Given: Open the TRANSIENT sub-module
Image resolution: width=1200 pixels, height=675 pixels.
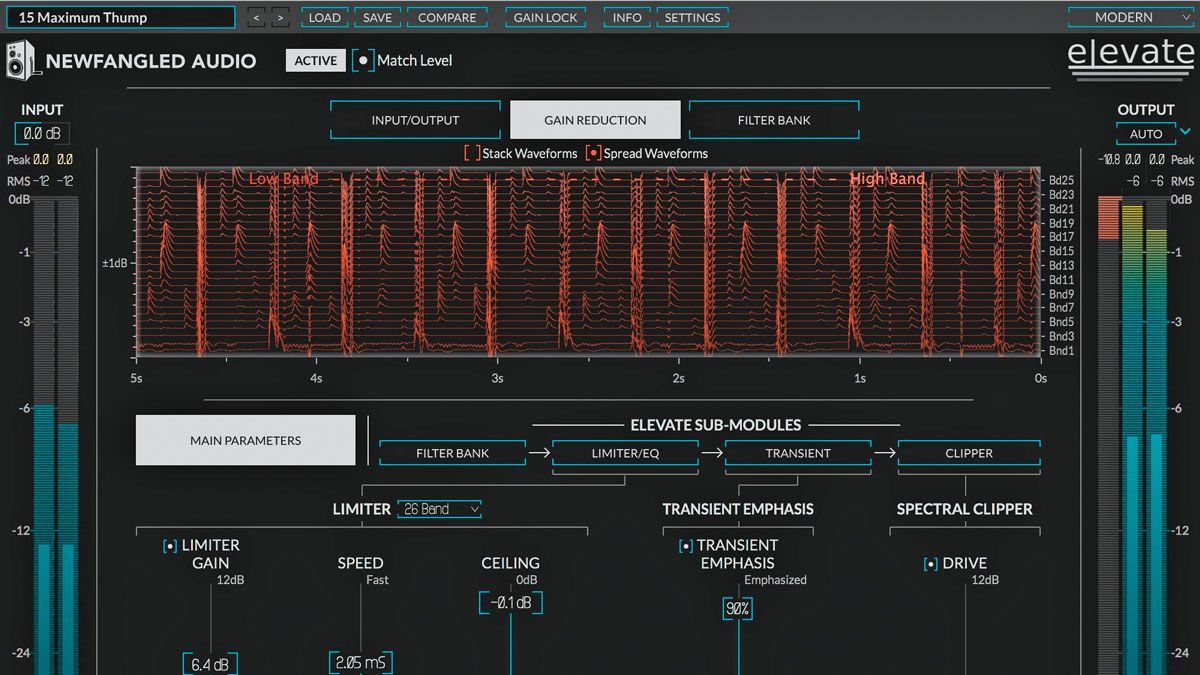Looking at the screenshot, I should tap(797, 453).
